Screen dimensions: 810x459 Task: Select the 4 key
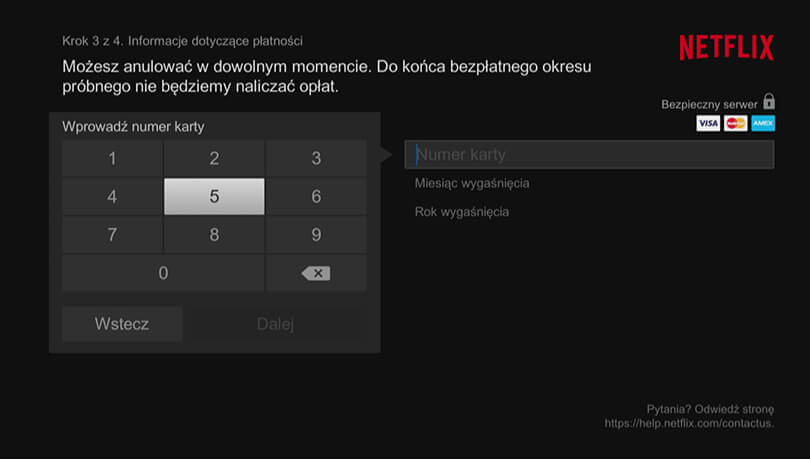(x=112, y=197)
